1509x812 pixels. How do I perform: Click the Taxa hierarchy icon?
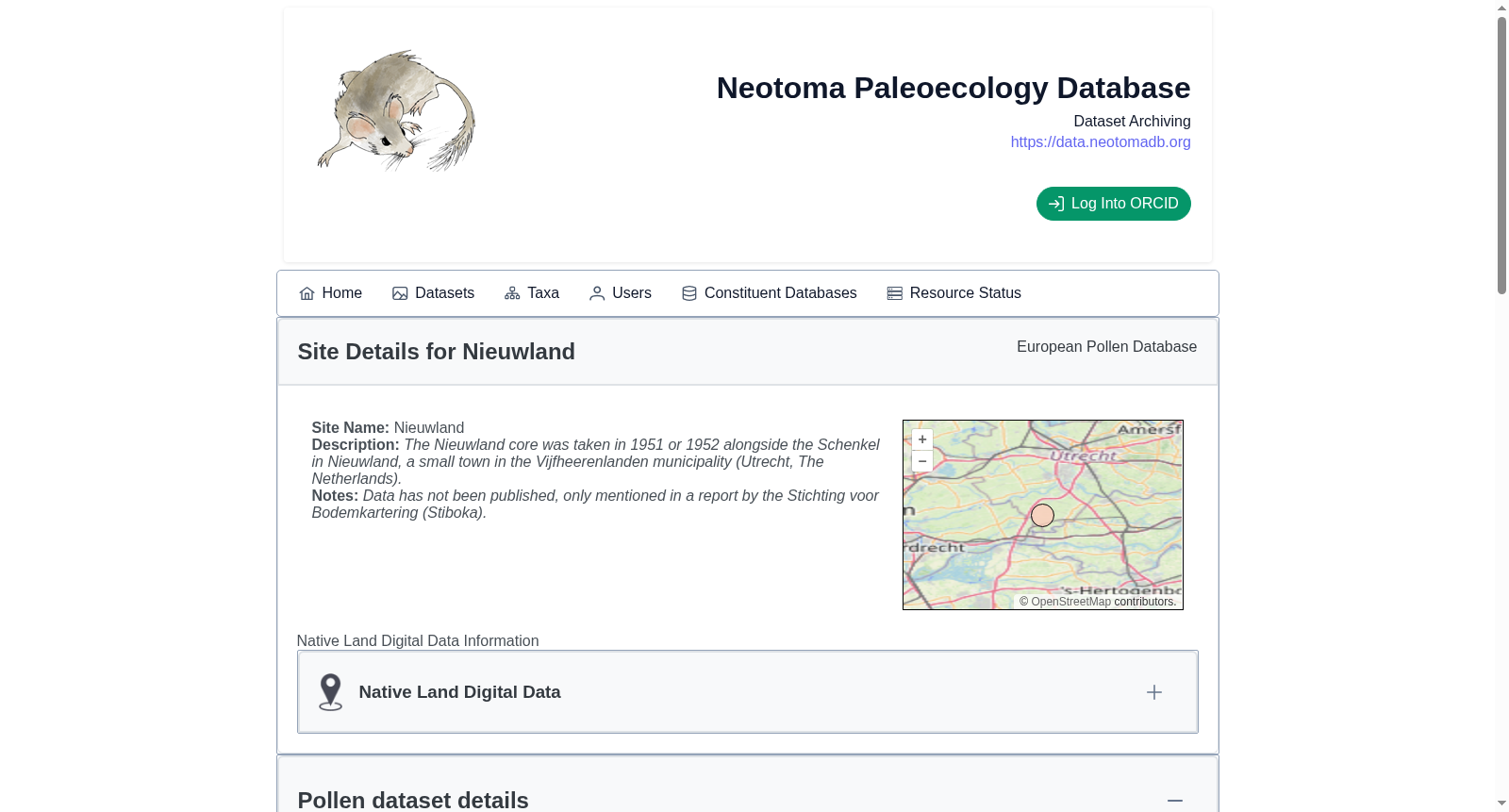512,293
